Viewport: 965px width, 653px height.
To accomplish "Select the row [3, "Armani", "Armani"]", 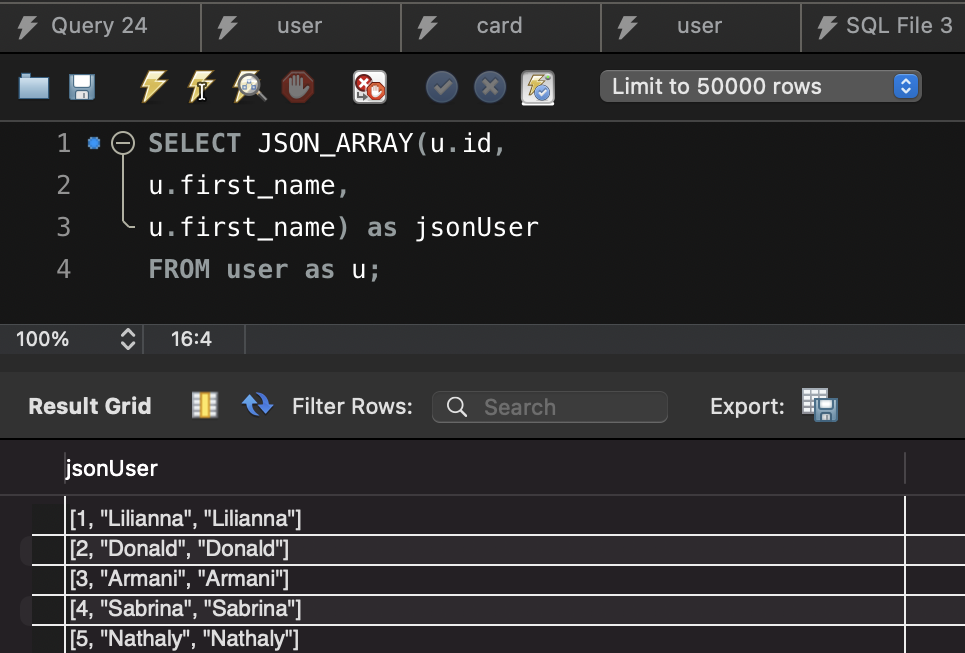I will [484, 579].
